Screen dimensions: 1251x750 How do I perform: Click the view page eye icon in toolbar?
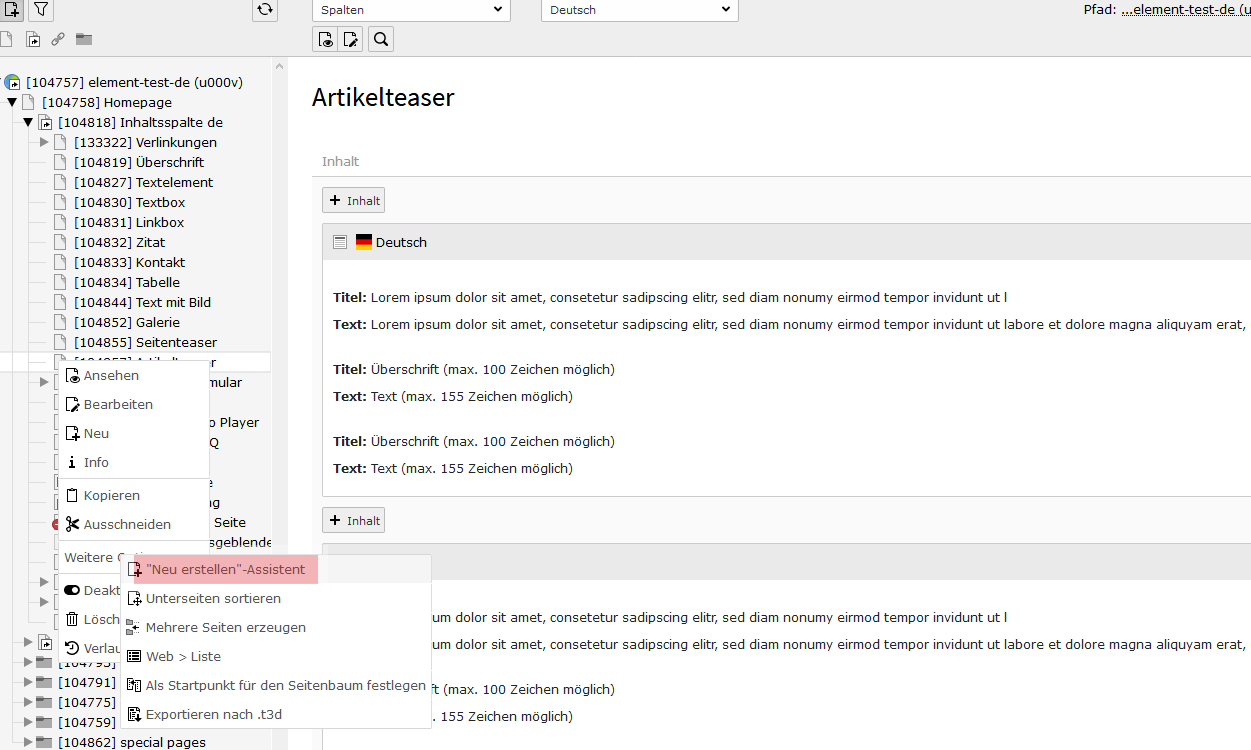point(326,40)
